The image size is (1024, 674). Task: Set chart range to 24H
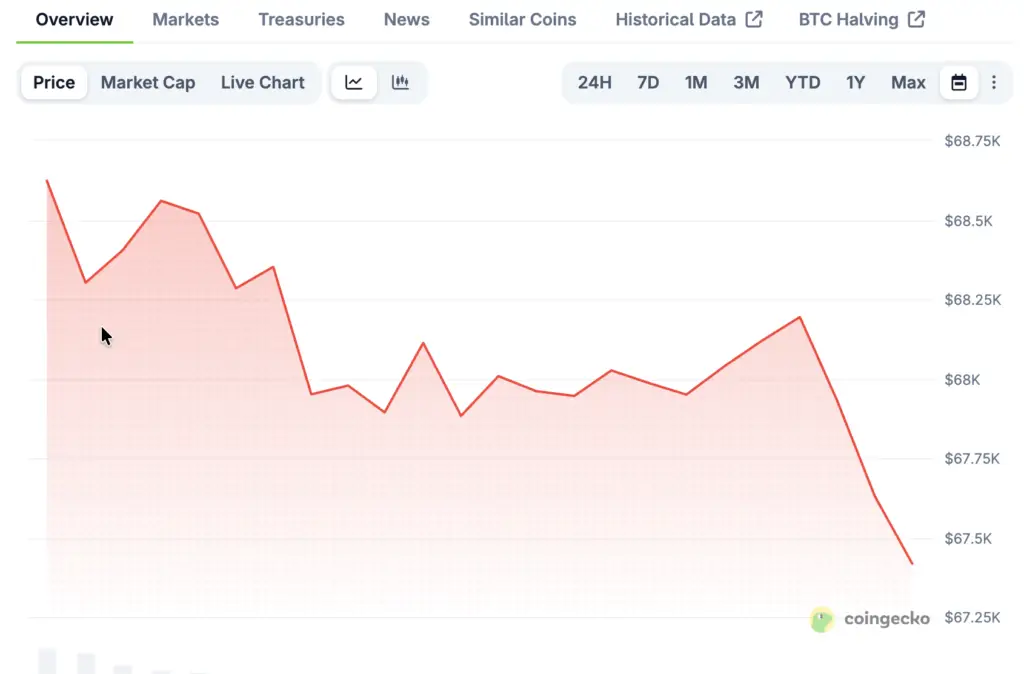pyautogui.click(x=595, y=83)
